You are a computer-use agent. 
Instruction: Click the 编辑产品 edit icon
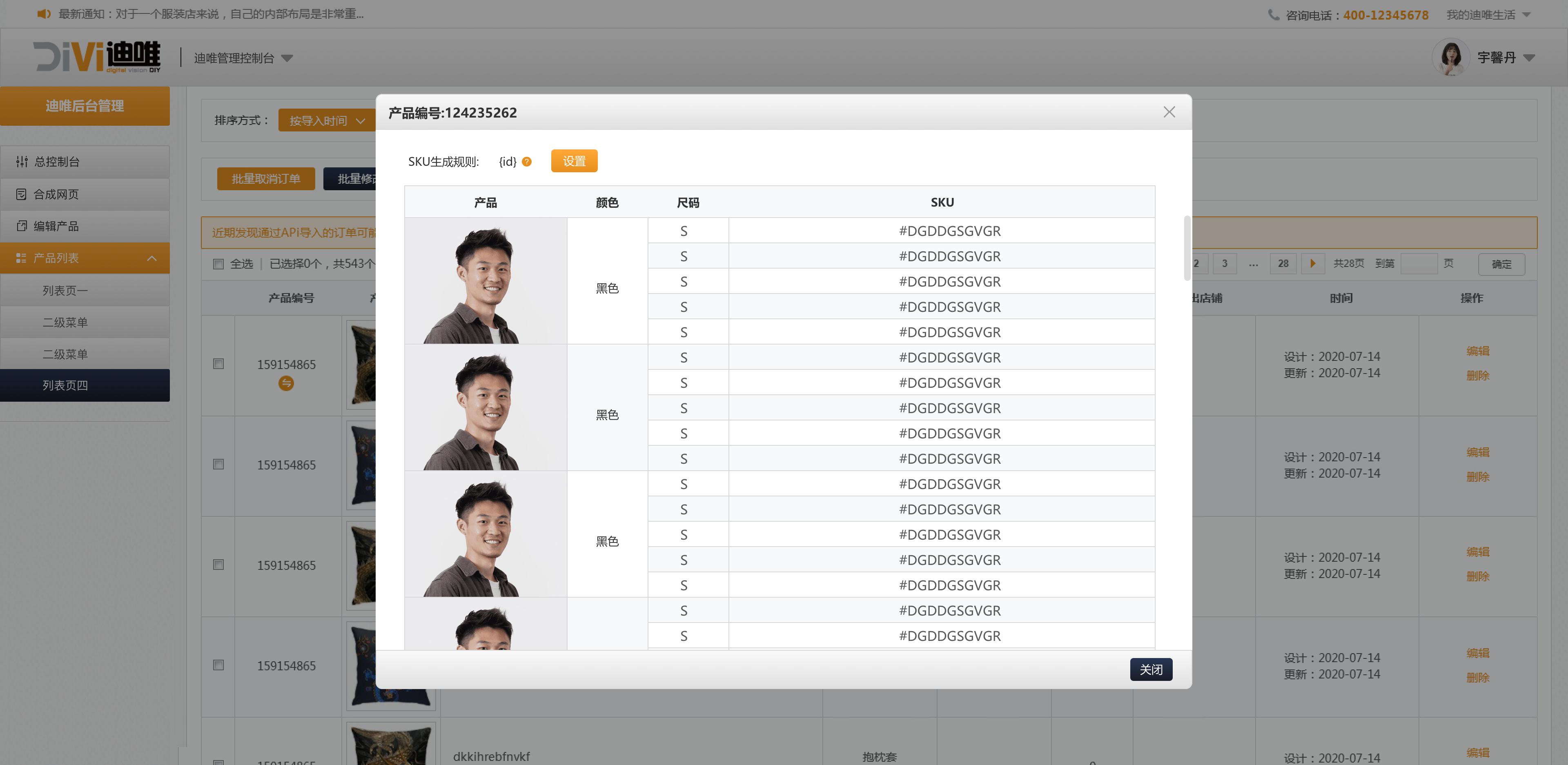[21, 226]
